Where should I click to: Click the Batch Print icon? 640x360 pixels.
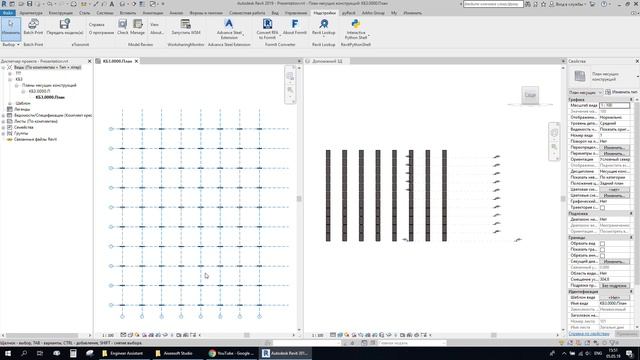[x=33, y=24]
